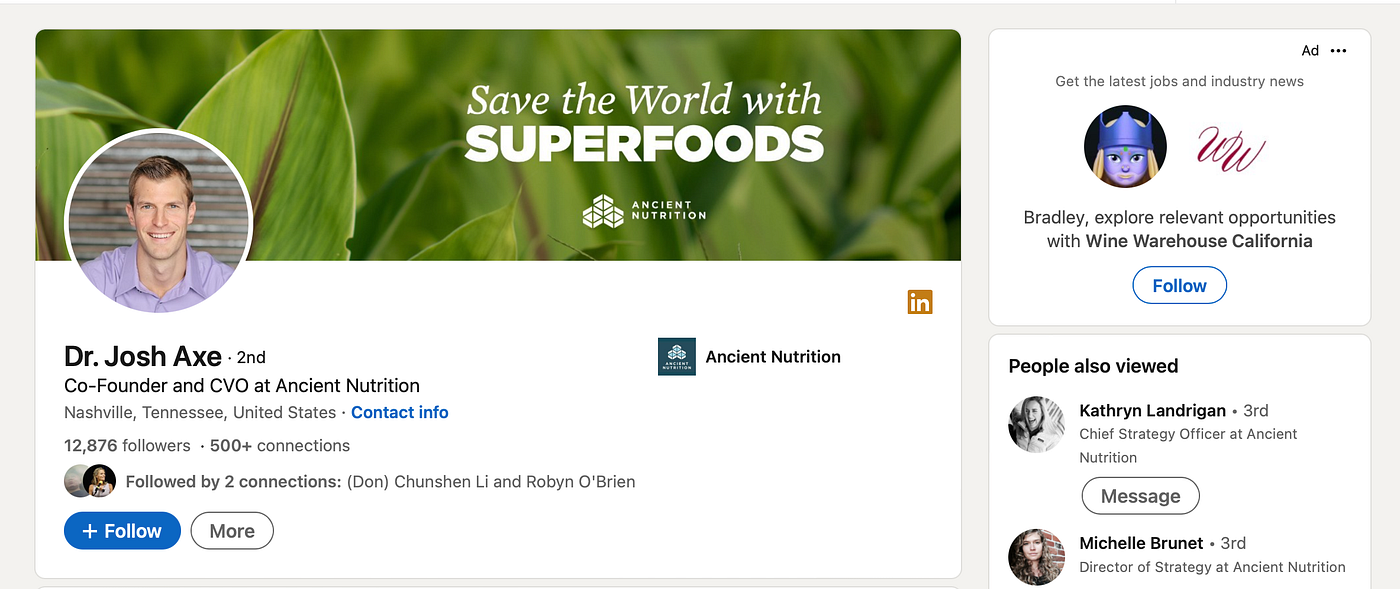
Task: Click the Wine Warehouse cursive logo
Action: (x=1230, y=148)
